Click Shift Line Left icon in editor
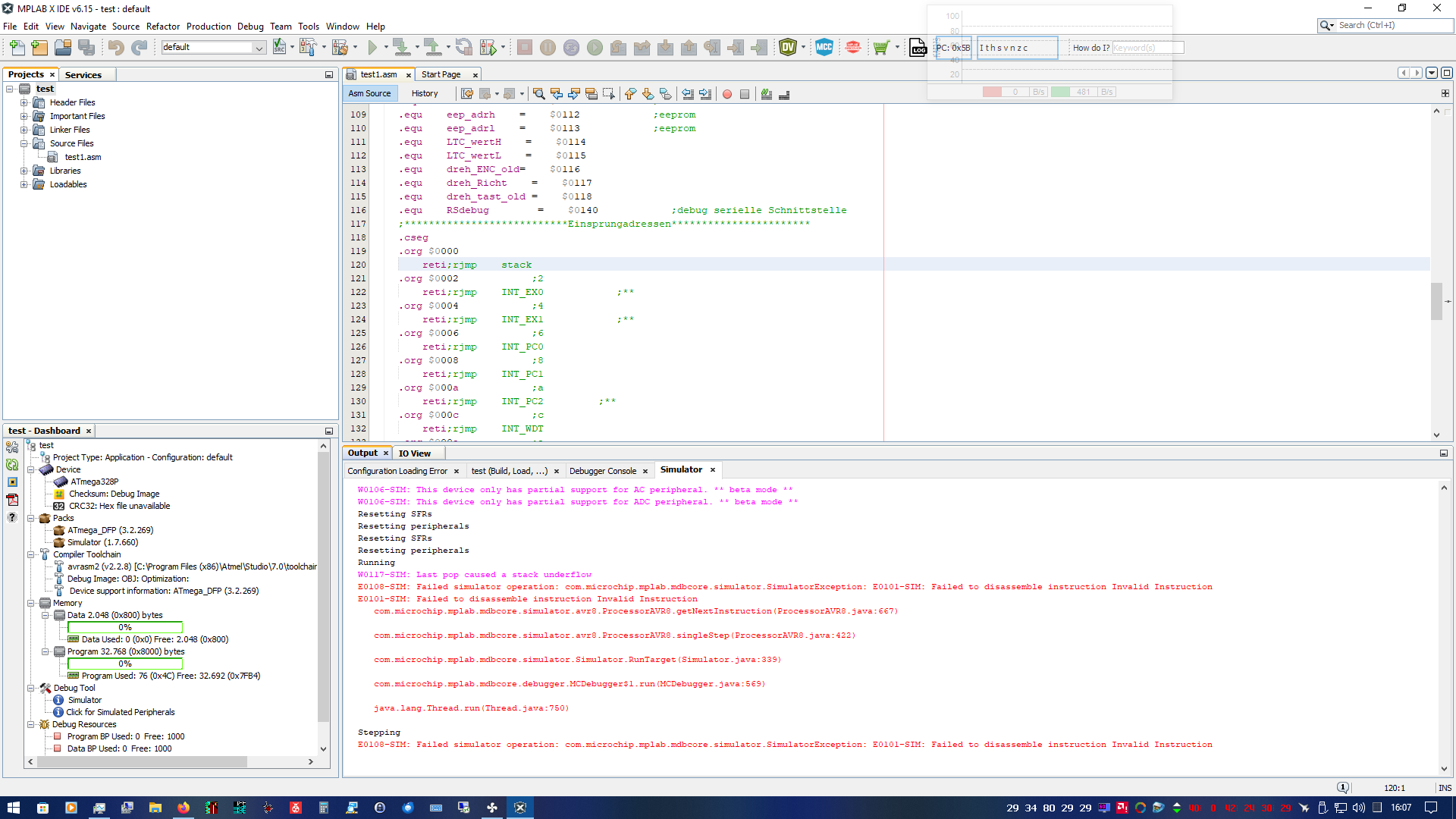The height and width of the screenshot is (819, 1456). tap(687, 94)
